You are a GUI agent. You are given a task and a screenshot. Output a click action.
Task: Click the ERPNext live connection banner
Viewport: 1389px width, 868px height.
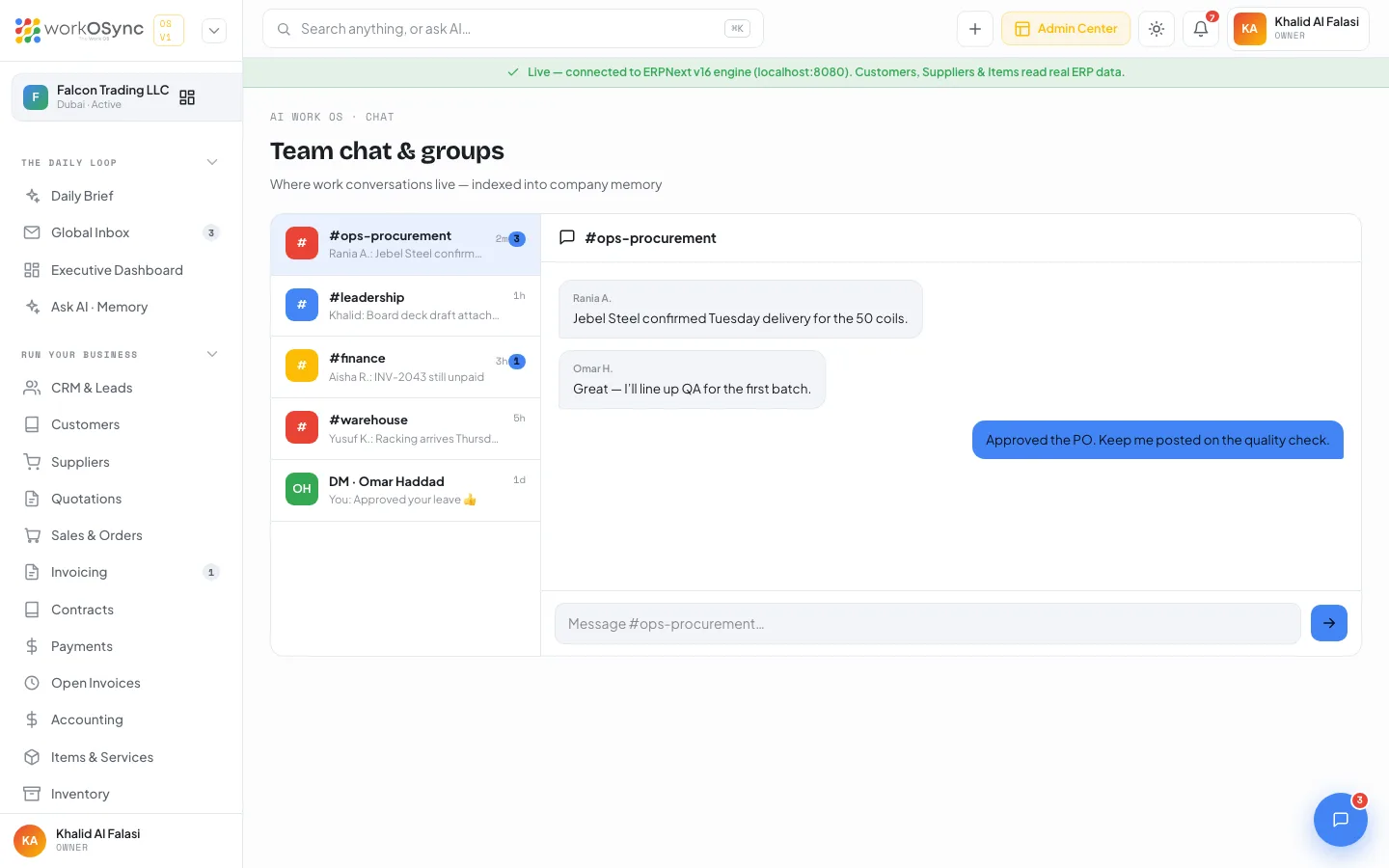tap(816, 72)
